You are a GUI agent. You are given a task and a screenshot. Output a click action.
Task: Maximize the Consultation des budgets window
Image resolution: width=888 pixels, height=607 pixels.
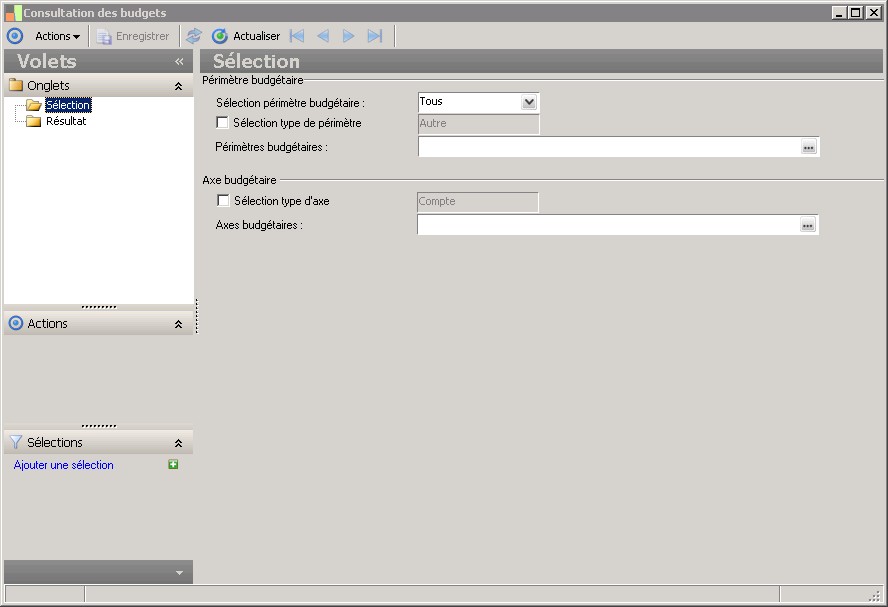(x=856, y=12)
